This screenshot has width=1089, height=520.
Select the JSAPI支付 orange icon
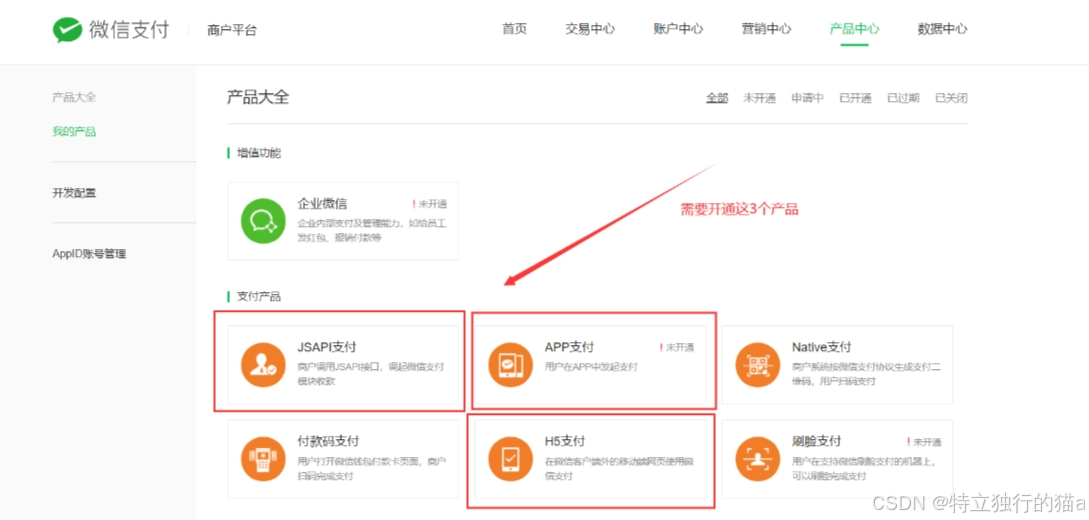tap(263, 364)
